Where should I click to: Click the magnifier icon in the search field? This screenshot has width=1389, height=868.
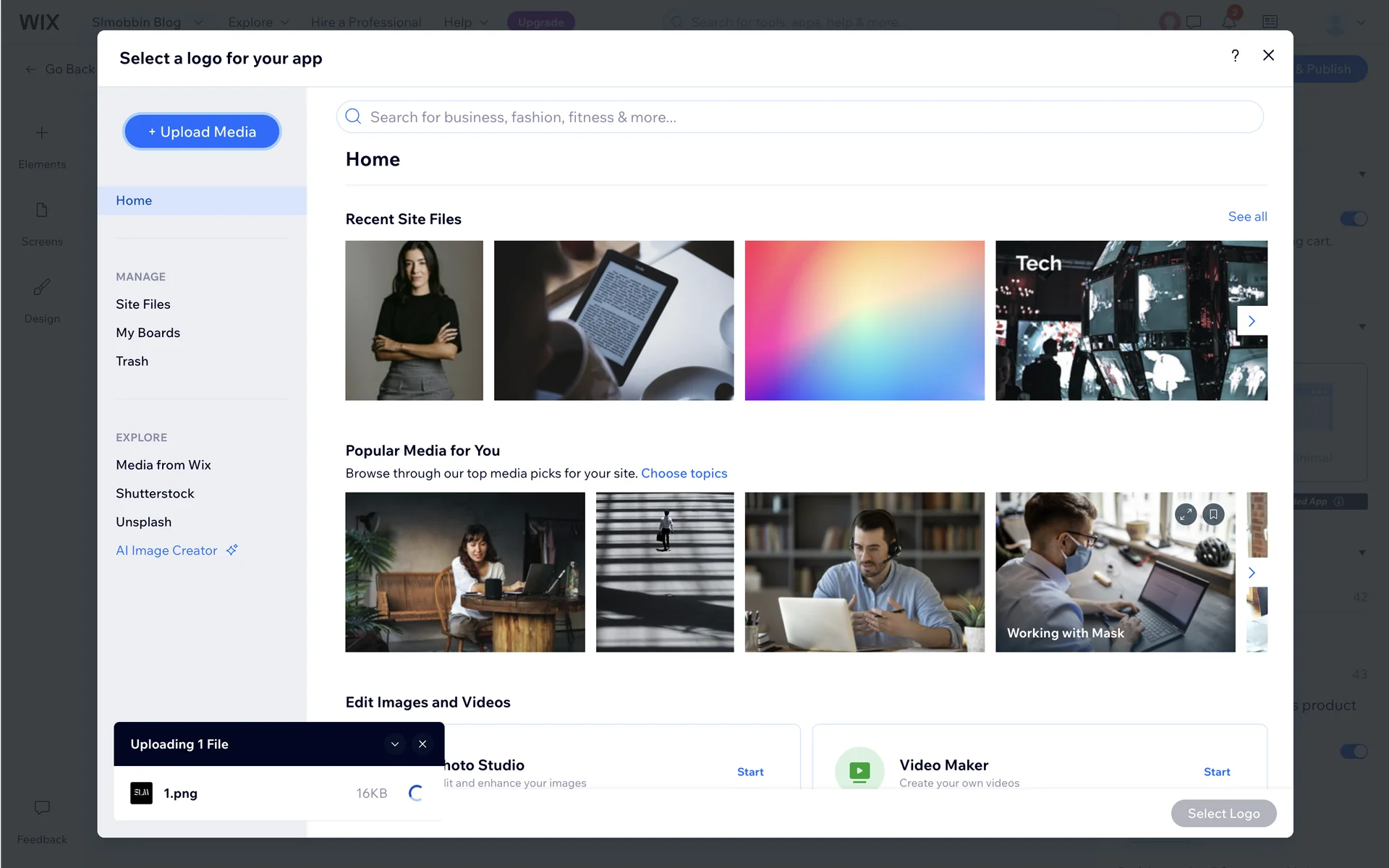point(353,117)
